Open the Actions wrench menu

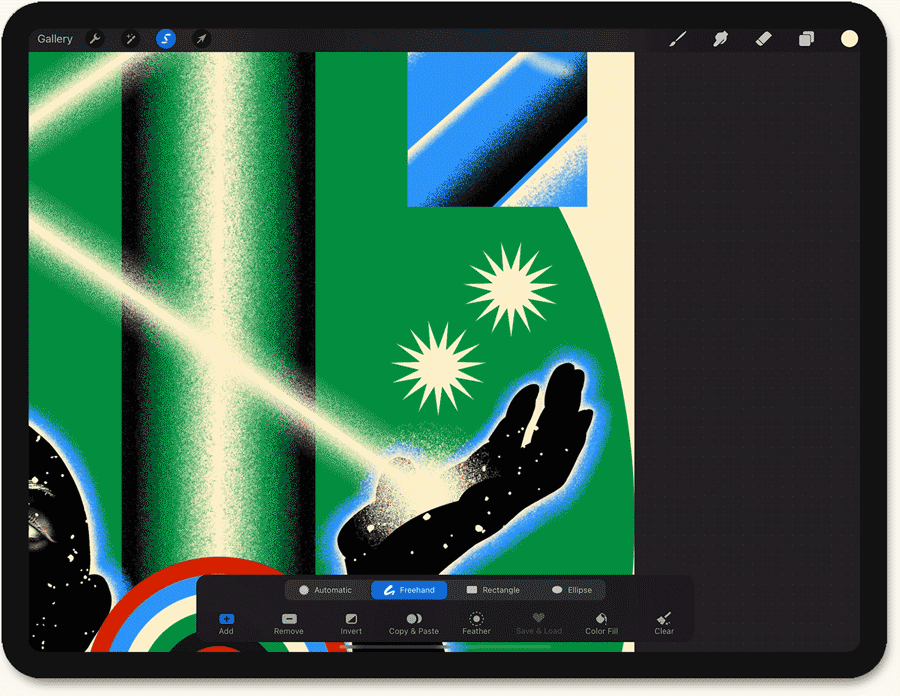click(95, 39)
